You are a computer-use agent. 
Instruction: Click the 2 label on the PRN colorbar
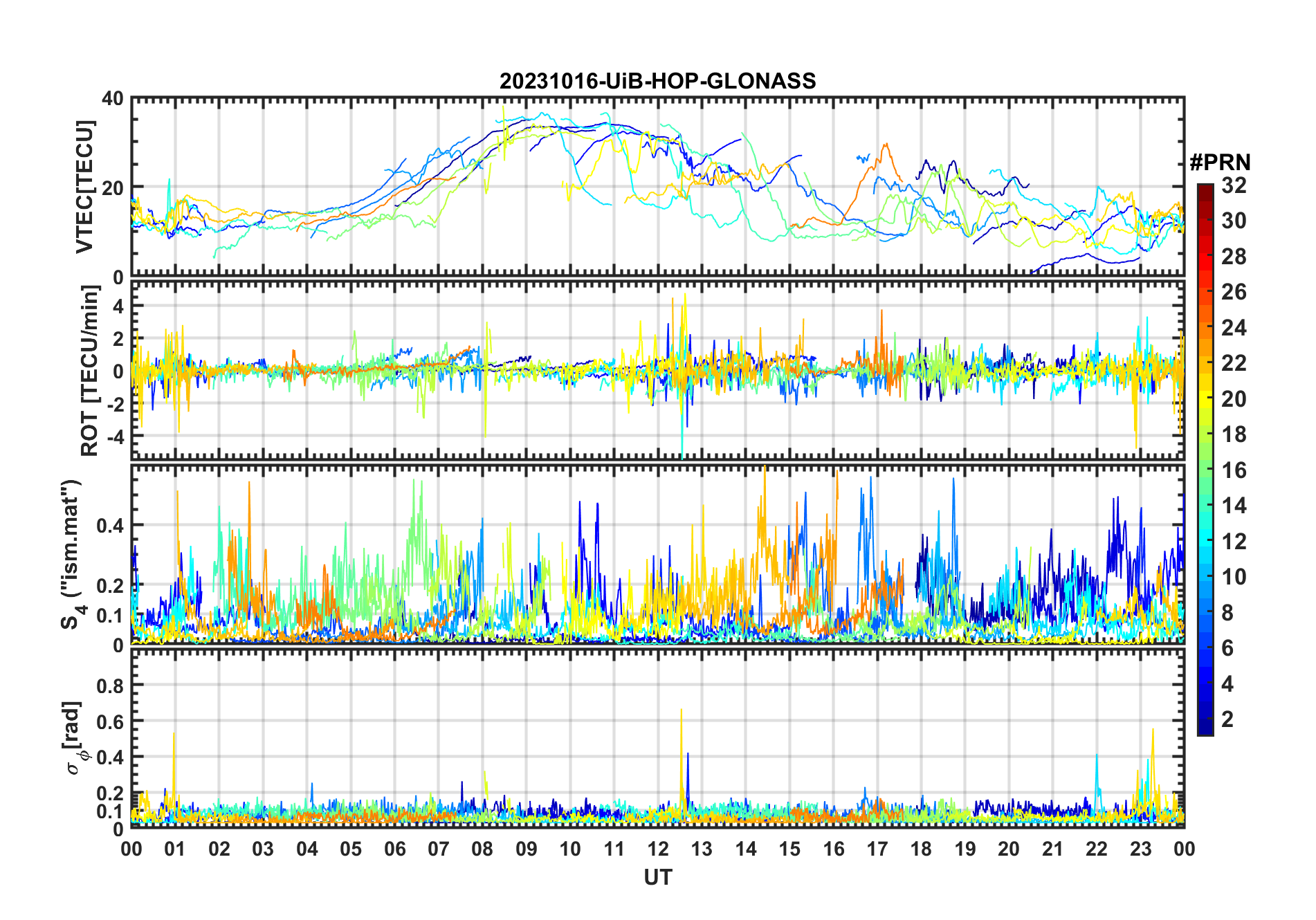pos(1227,719)
